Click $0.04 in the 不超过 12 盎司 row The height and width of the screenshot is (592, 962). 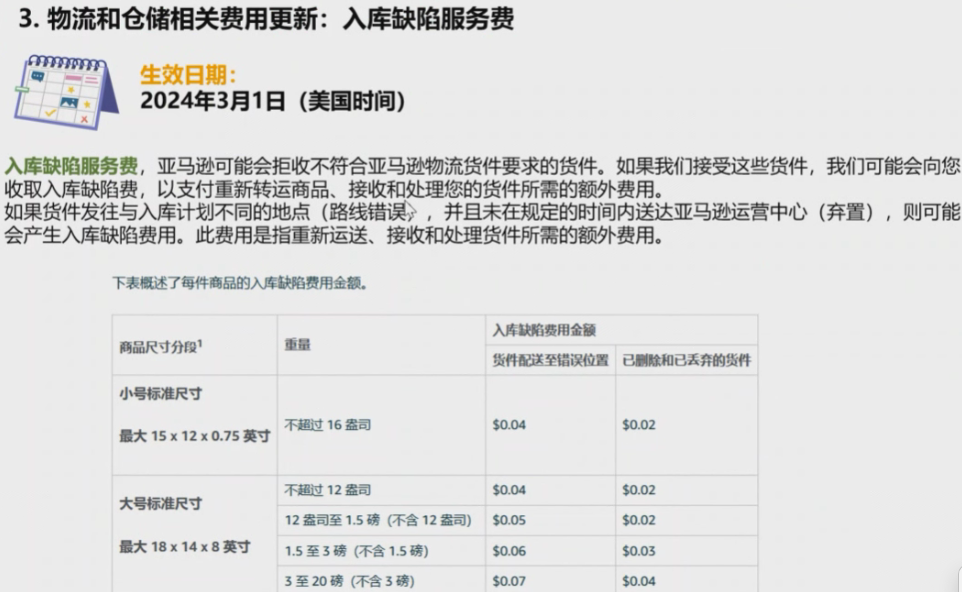click(x=509, y=490)
